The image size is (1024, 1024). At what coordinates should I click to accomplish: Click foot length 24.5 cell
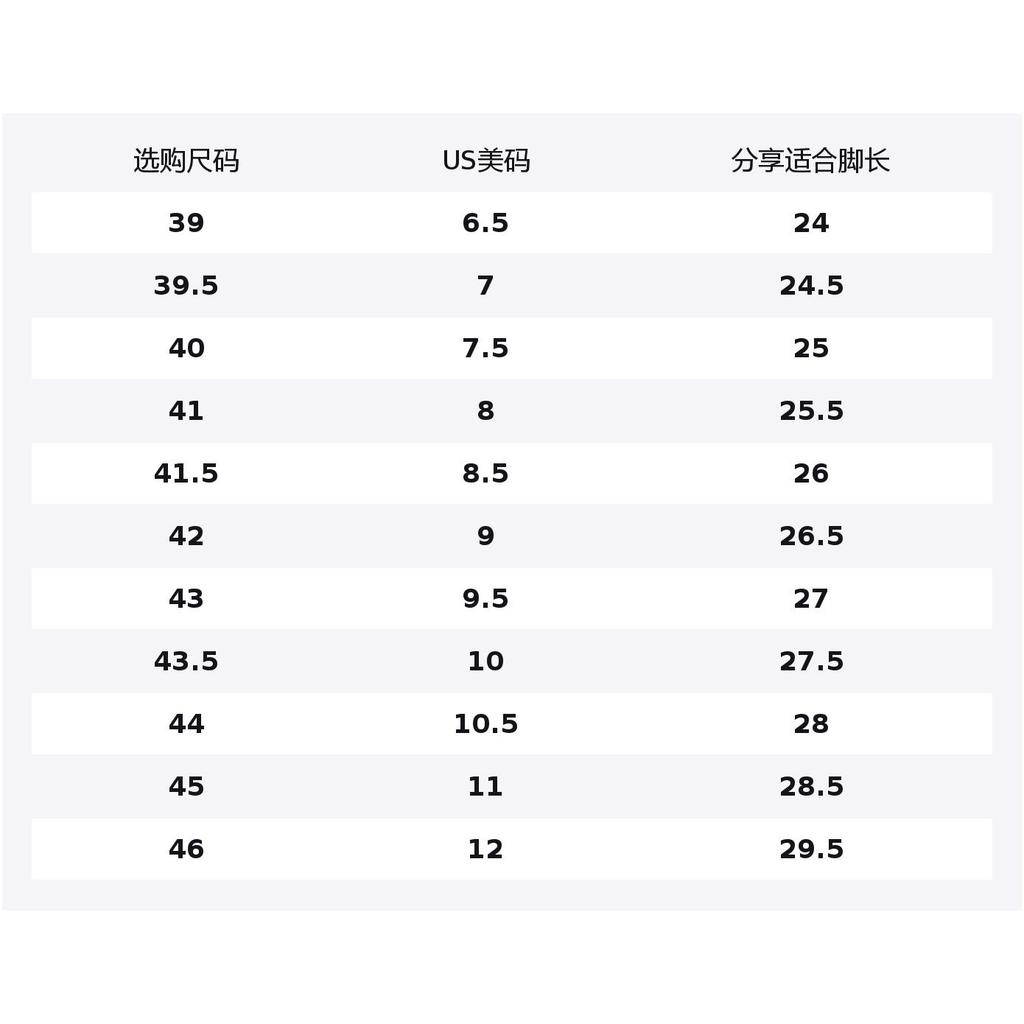pos(811,286)
